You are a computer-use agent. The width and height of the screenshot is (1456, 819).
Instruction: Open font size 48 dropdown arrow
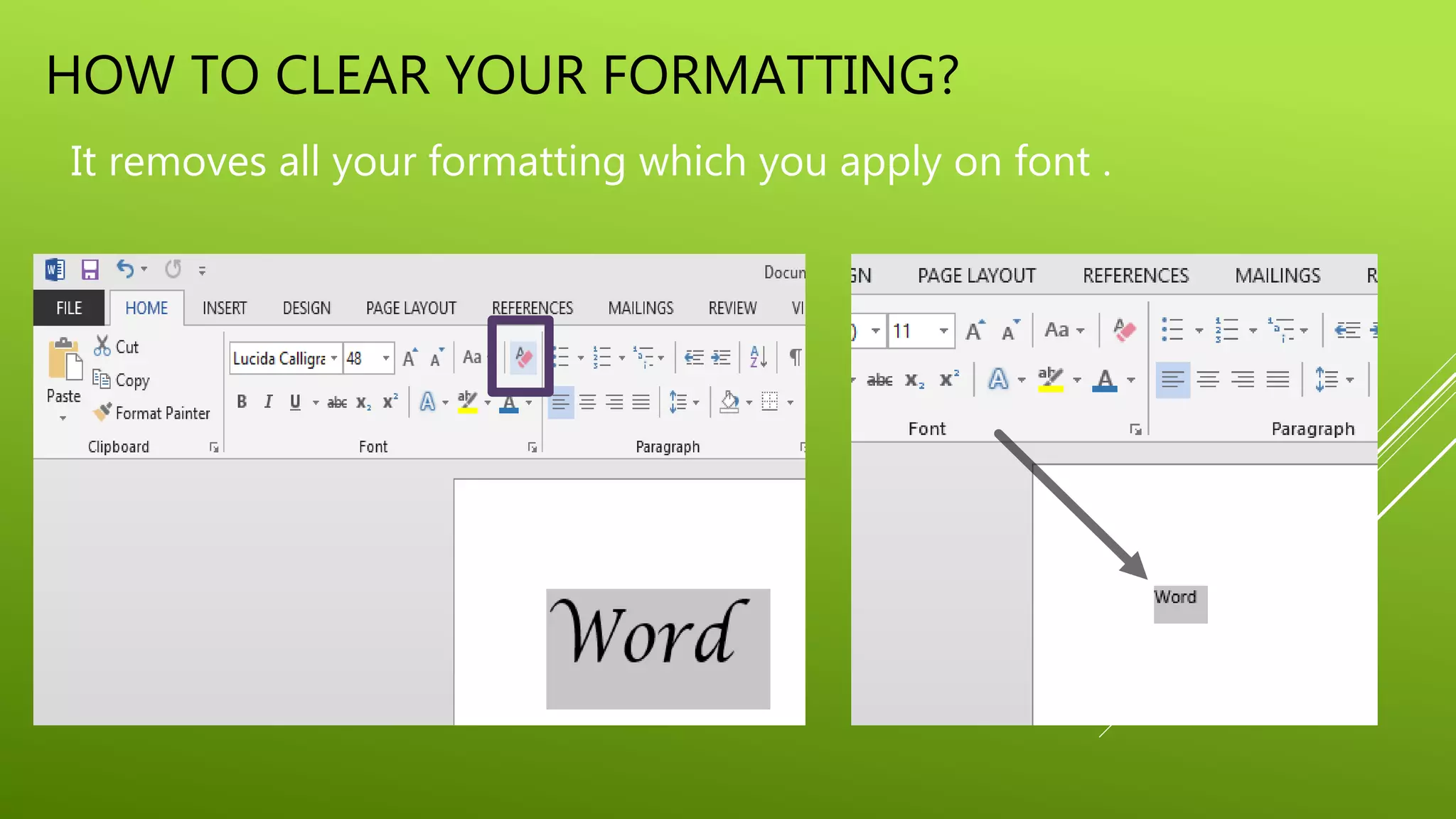(386, 358)
